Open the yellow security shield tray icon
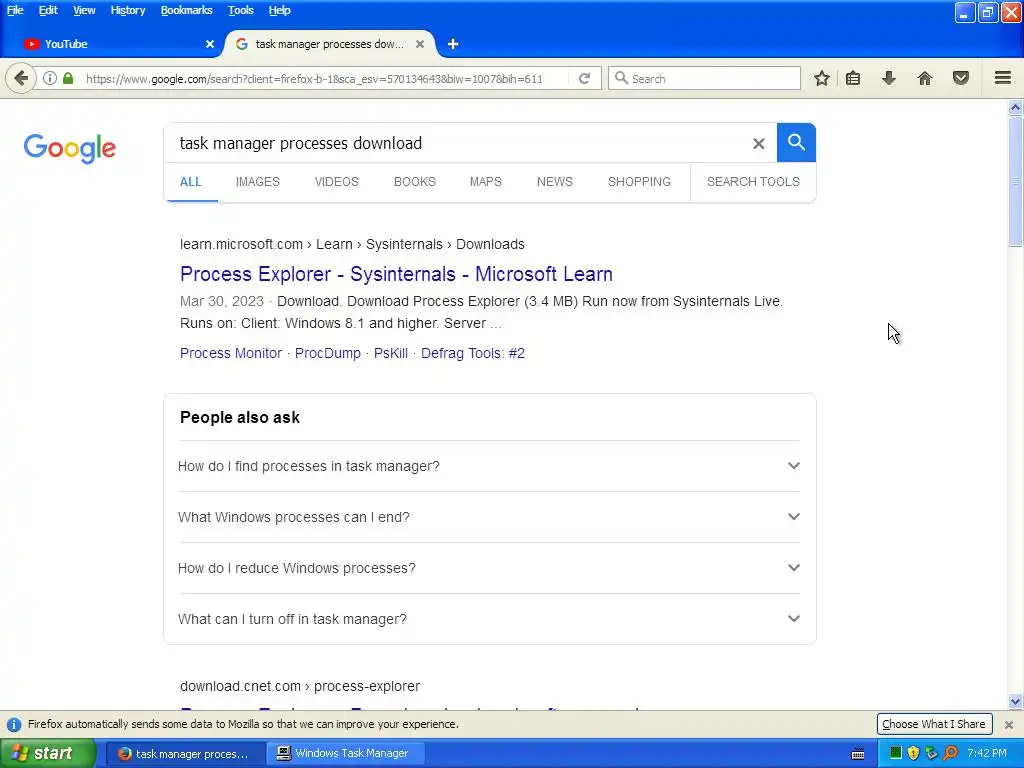The width and height of the screenshot is (1024, 768). (913, 753)
